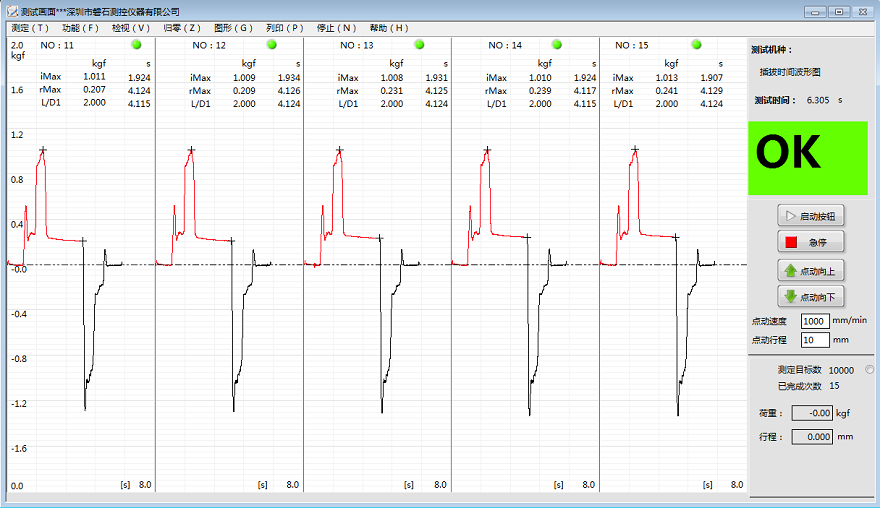Image resolution: width=880 pixels, height=508 pixels.
Task: Click the 点动向上 jog up button
Action: tap(810, 271)
